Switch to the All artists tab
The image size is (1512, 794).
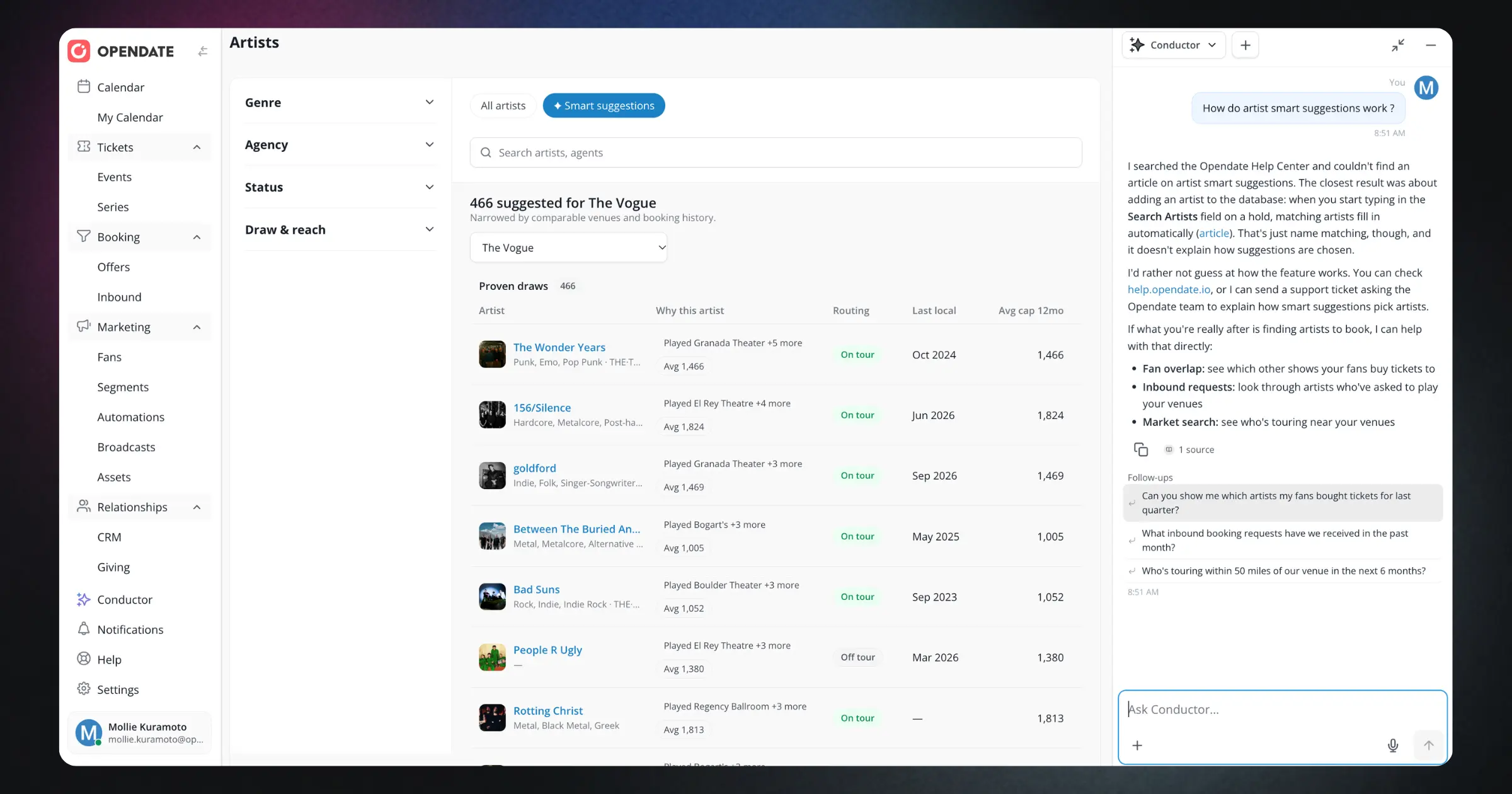(503, 105)
